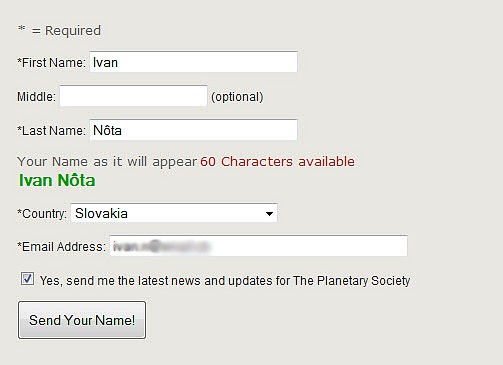503x365 pixels.
Task: Click the Country dropdown arrow
Action: click(x=269, y=214)
